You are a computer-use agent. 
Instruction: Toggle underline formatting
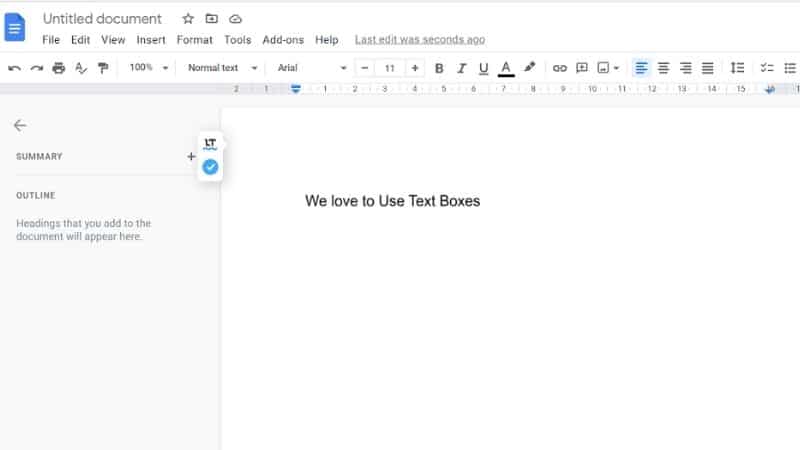[484, 68]
